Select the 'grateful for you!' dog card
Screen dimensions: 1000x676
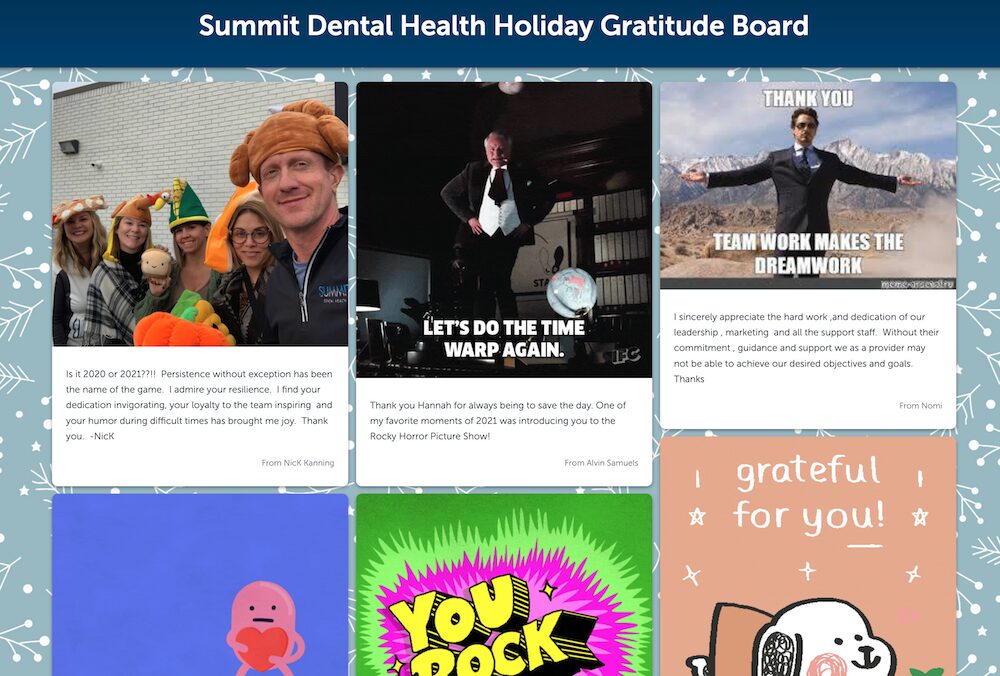(x=808, y=556)
